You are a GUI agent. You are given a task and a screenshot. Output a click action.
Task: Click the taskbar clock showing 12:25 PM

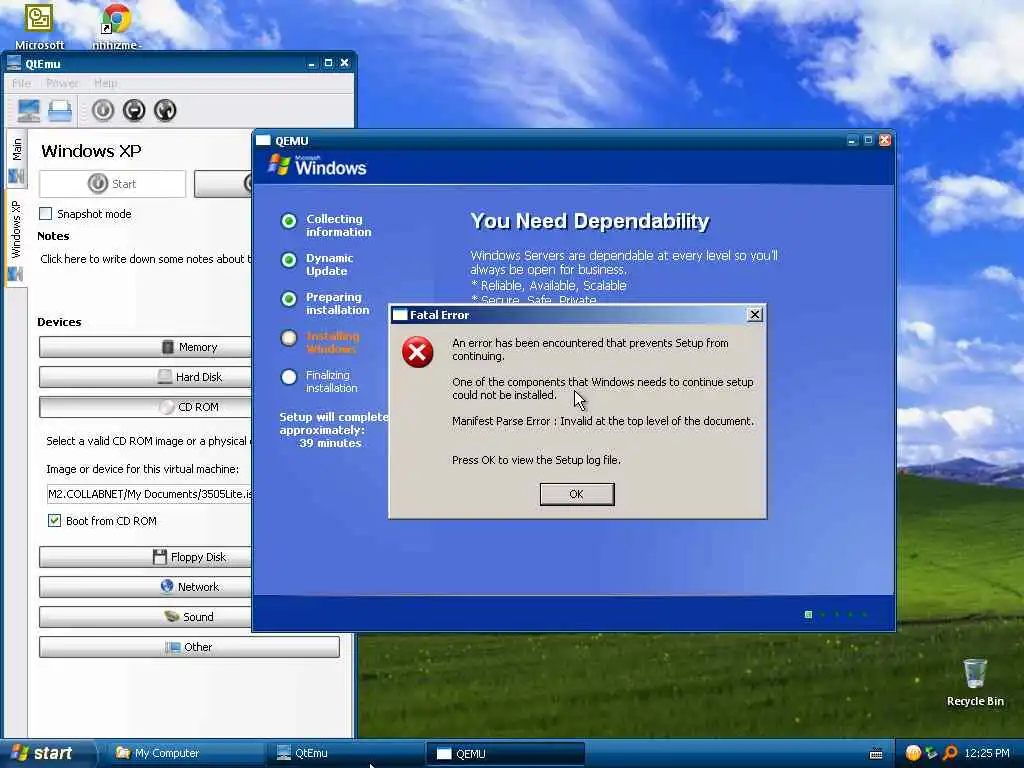tap(986, 754)
